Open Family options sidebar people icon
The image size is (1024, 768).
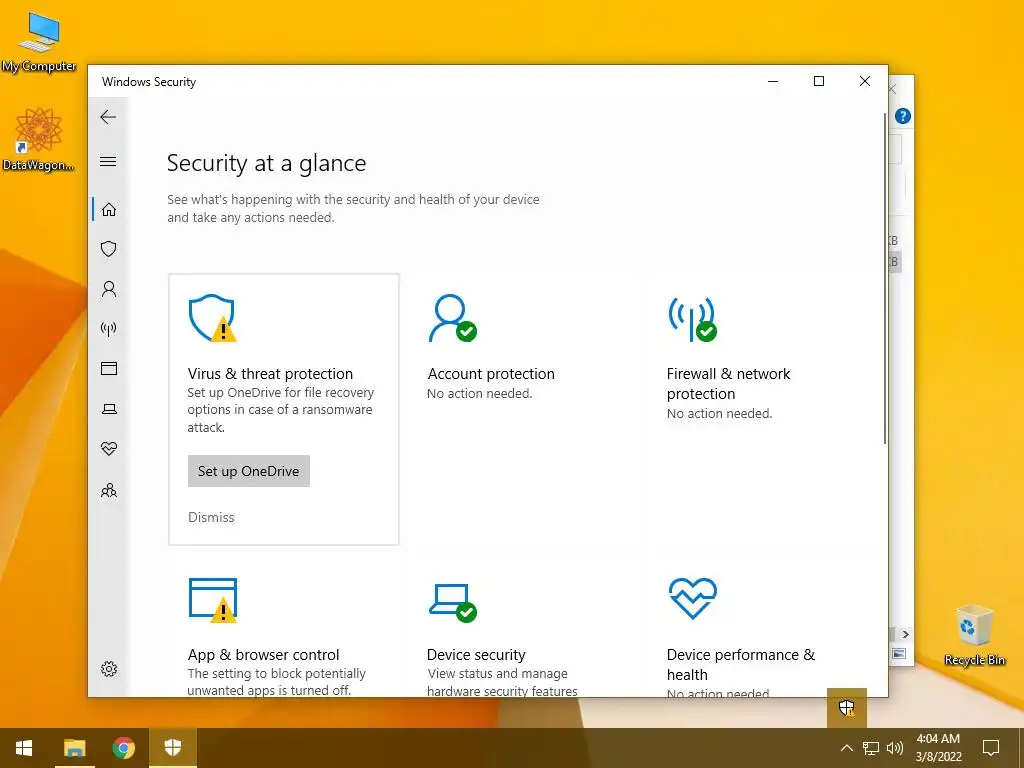109,490
